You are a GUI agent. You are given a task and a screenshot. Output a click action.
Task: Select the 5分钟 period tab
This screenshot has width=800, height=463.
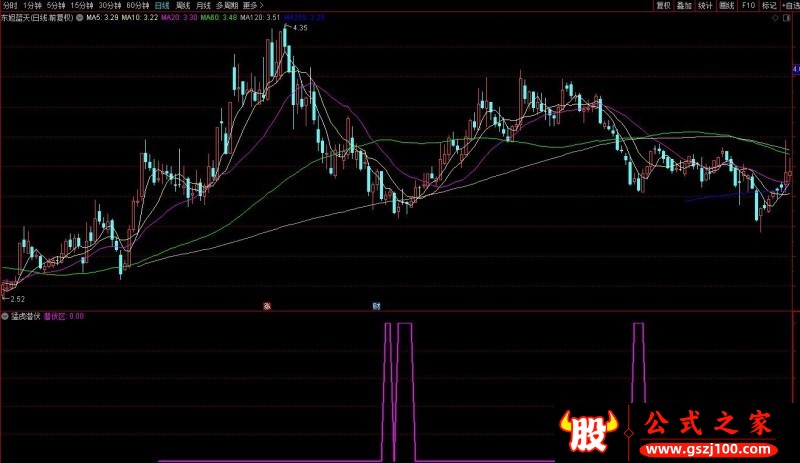[56, 6]
